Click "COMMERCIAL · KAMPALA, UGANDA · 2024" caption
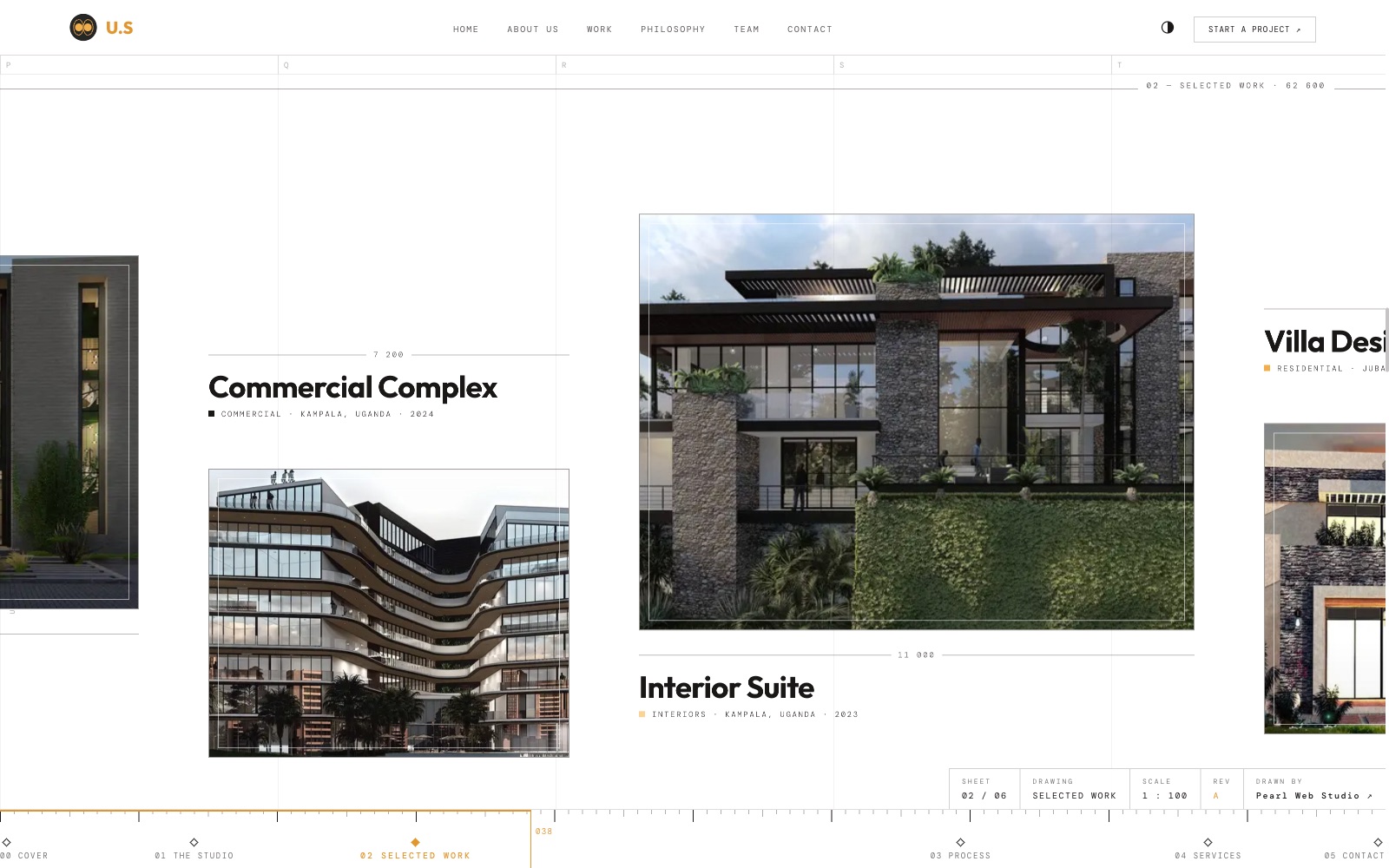Viewport: 1389px width, 868px height. [x=327, y=414]
